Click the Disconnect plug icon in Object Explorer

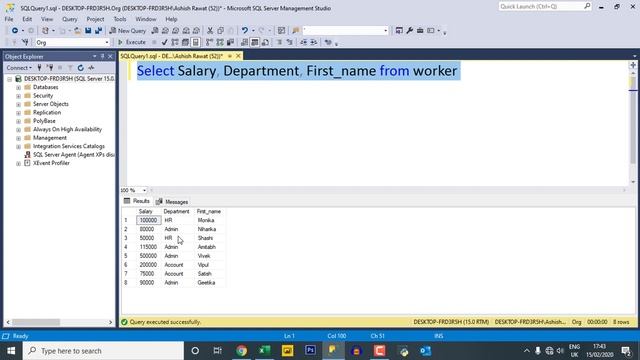50,68
